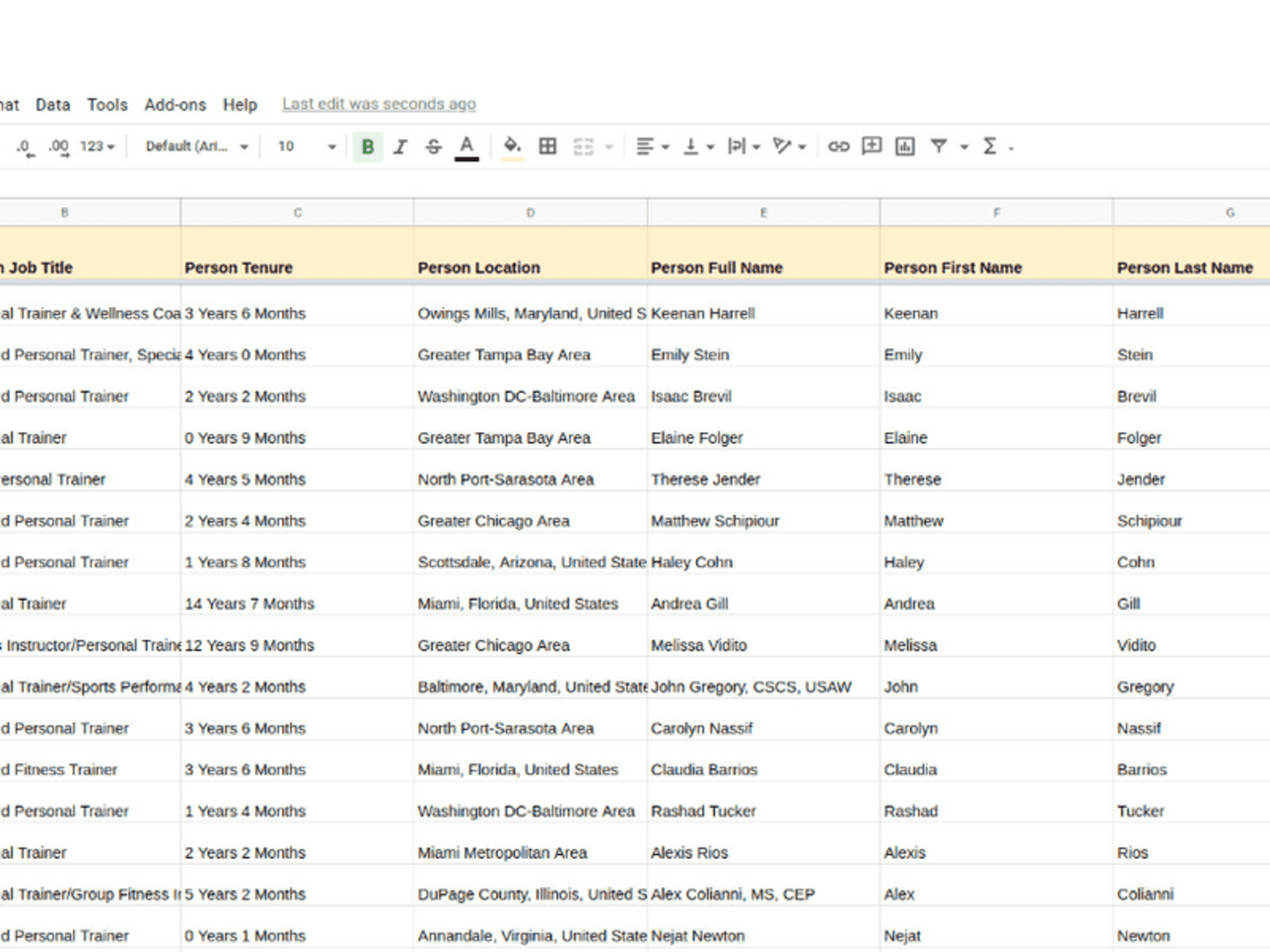Select the 'Claudia Barrios' cell

pos(764,762)
